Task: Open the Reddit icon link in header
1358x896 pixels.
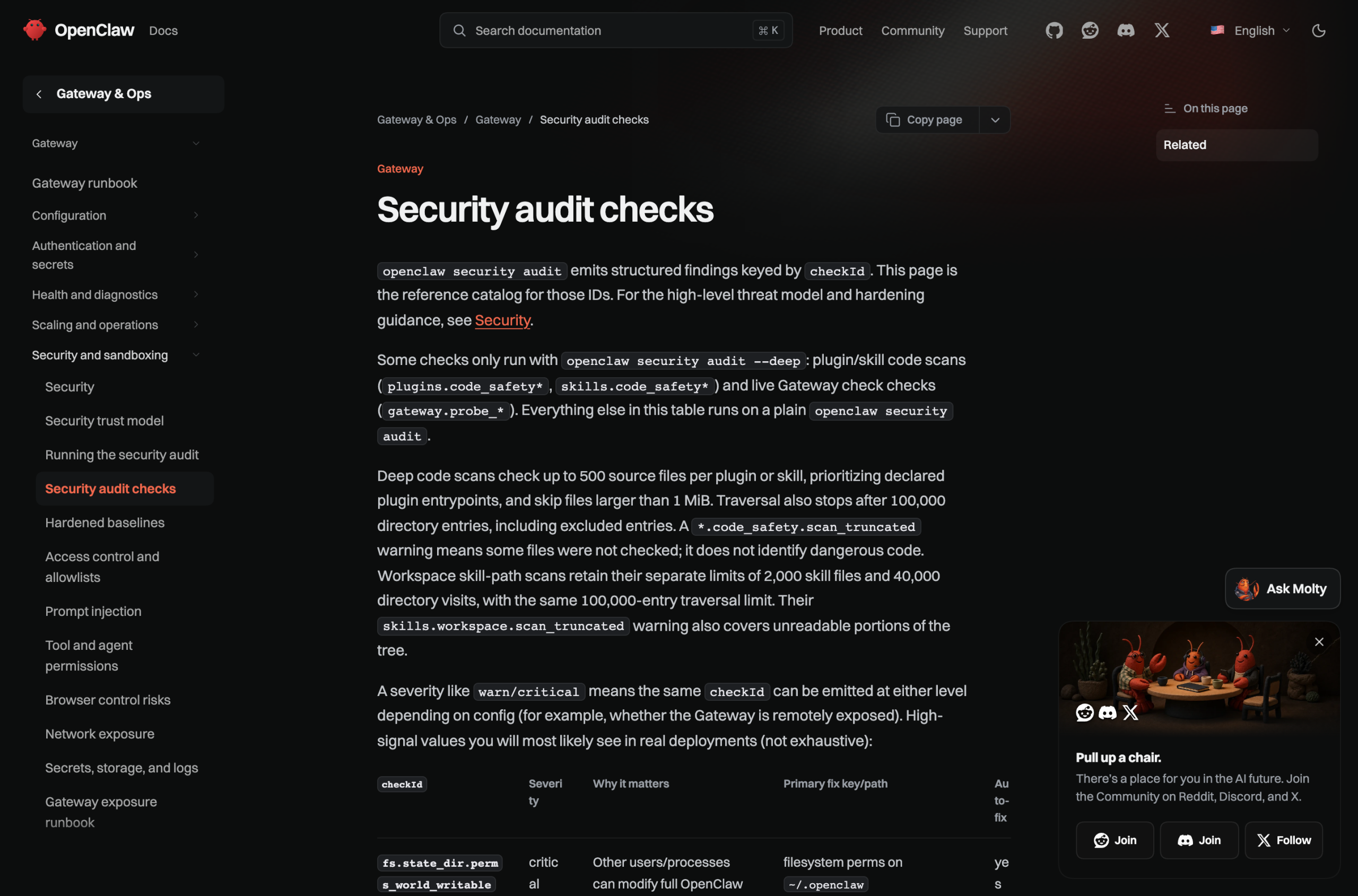Action: (1090, 30)
